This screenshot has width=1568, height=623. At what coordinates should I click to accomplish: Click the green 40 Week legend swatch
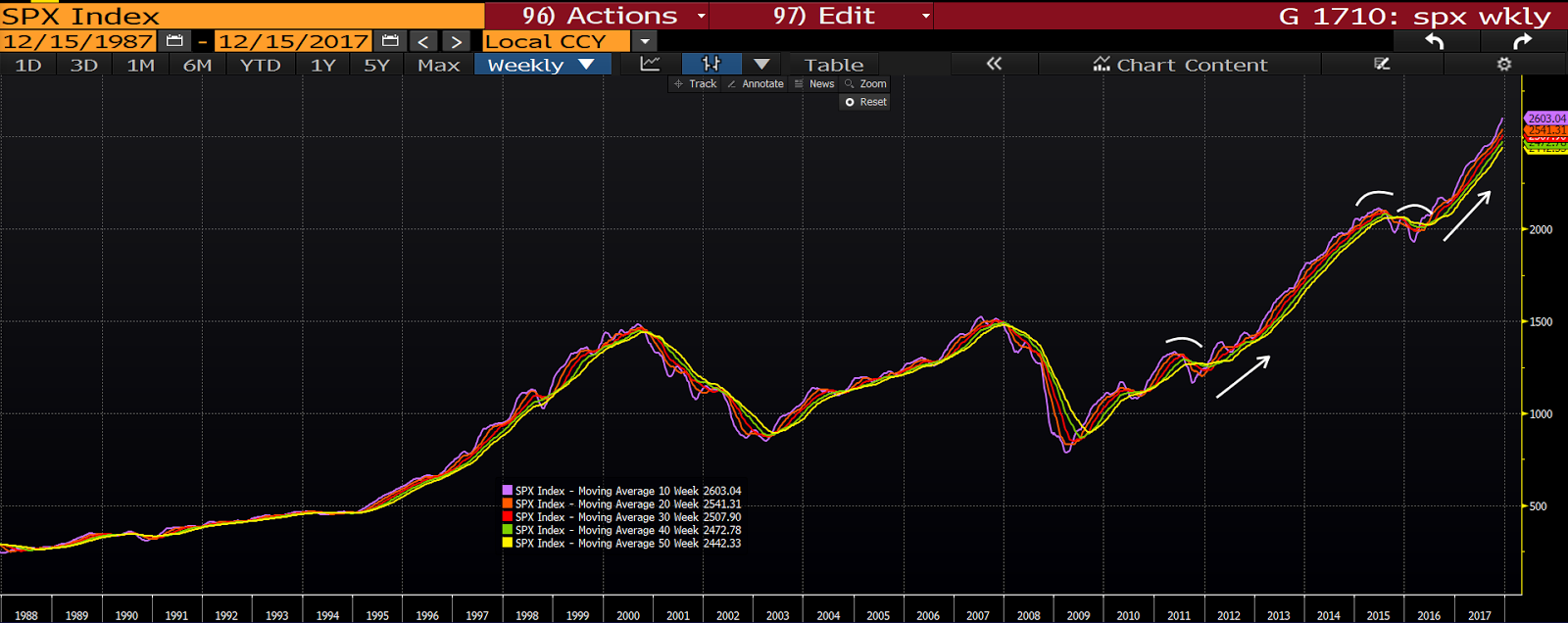(508, 530)
